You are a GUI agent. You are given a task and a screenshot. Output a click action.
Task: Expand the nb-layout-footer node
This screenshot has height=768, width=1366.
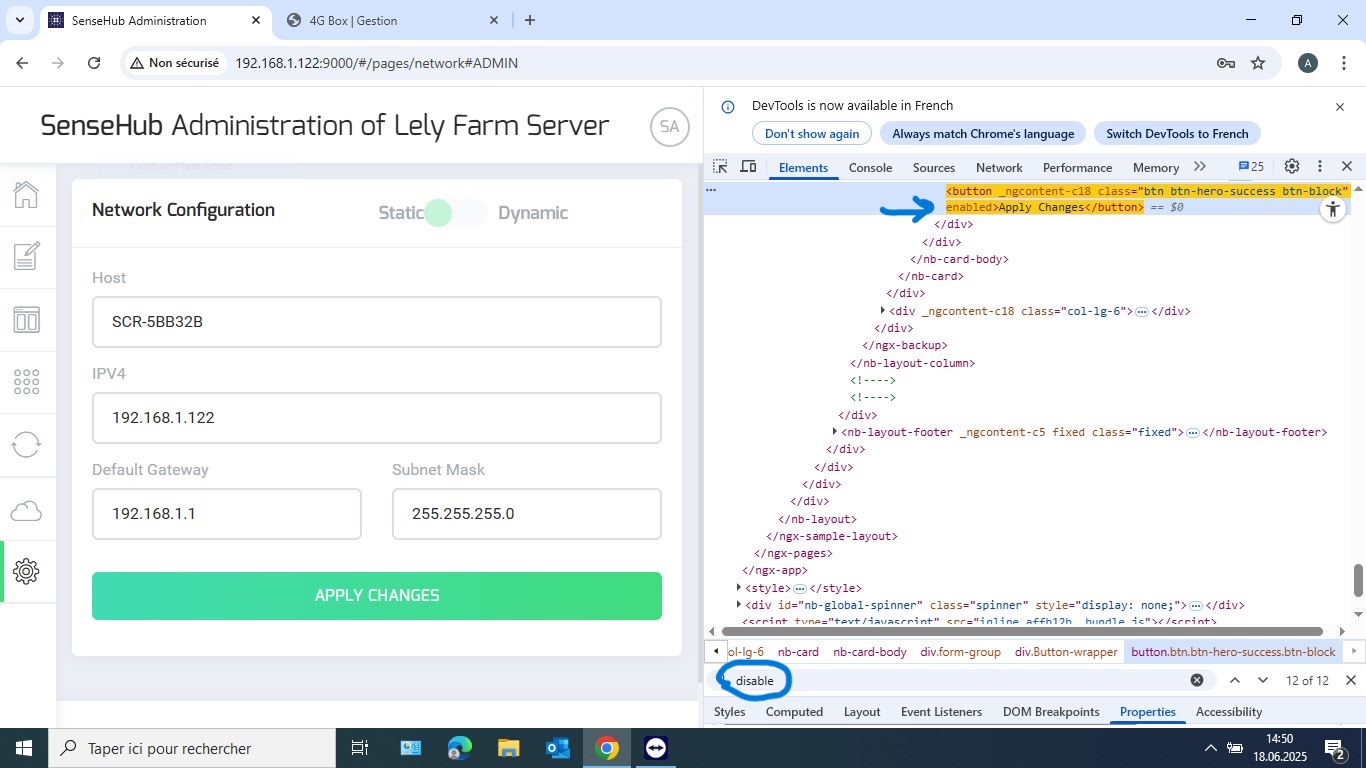834,432
